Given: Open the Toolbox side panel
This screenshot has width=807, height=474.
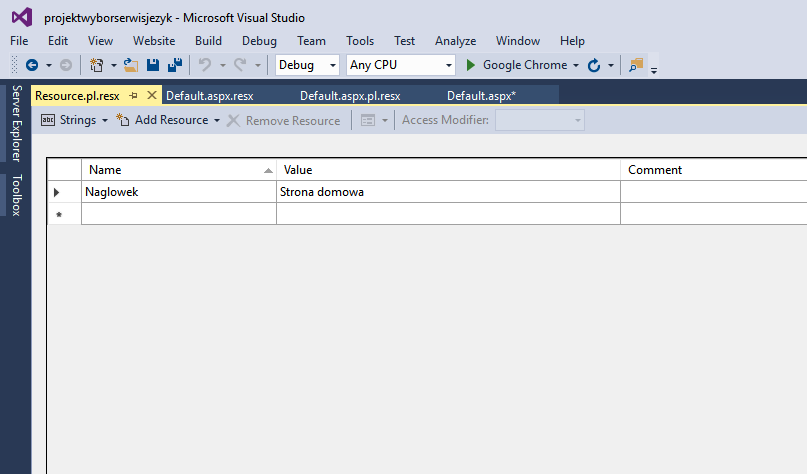Looking at the screenshot, I should (x=16, y=195).
